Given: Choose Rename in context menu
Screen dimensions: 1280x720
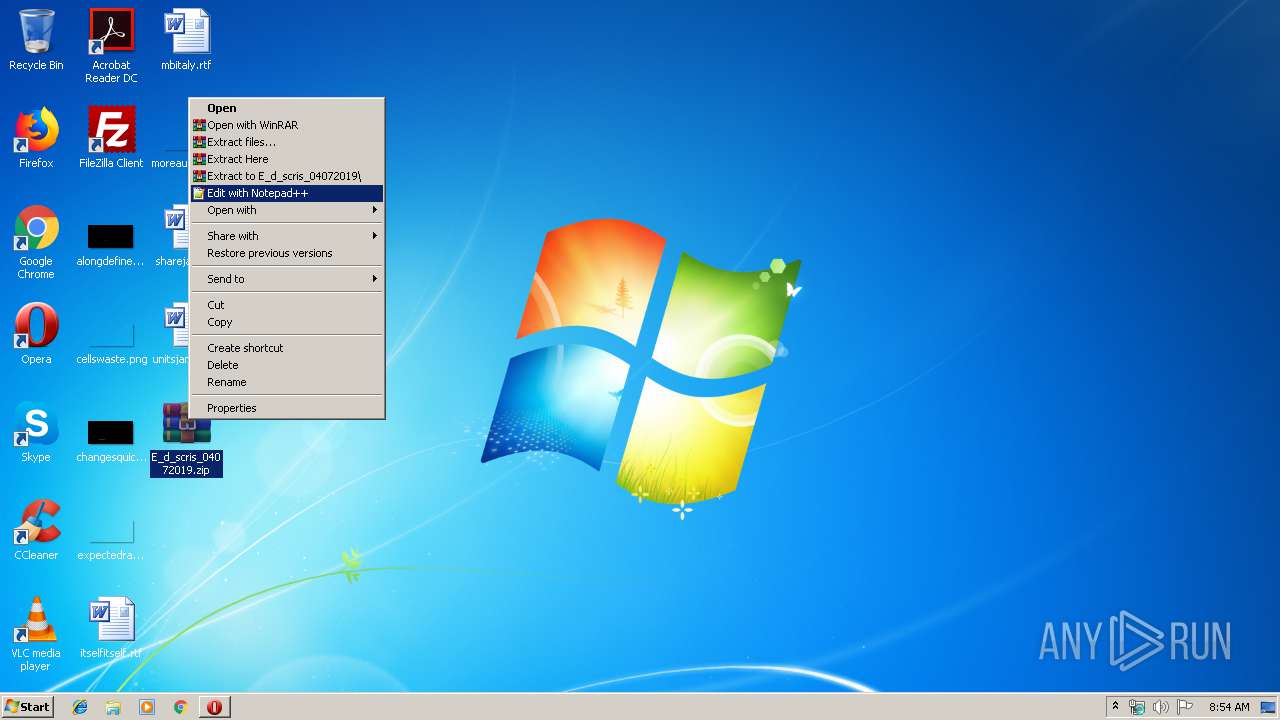Looking at the screenshot, I should pyautogui.click(x=287, y=382).
